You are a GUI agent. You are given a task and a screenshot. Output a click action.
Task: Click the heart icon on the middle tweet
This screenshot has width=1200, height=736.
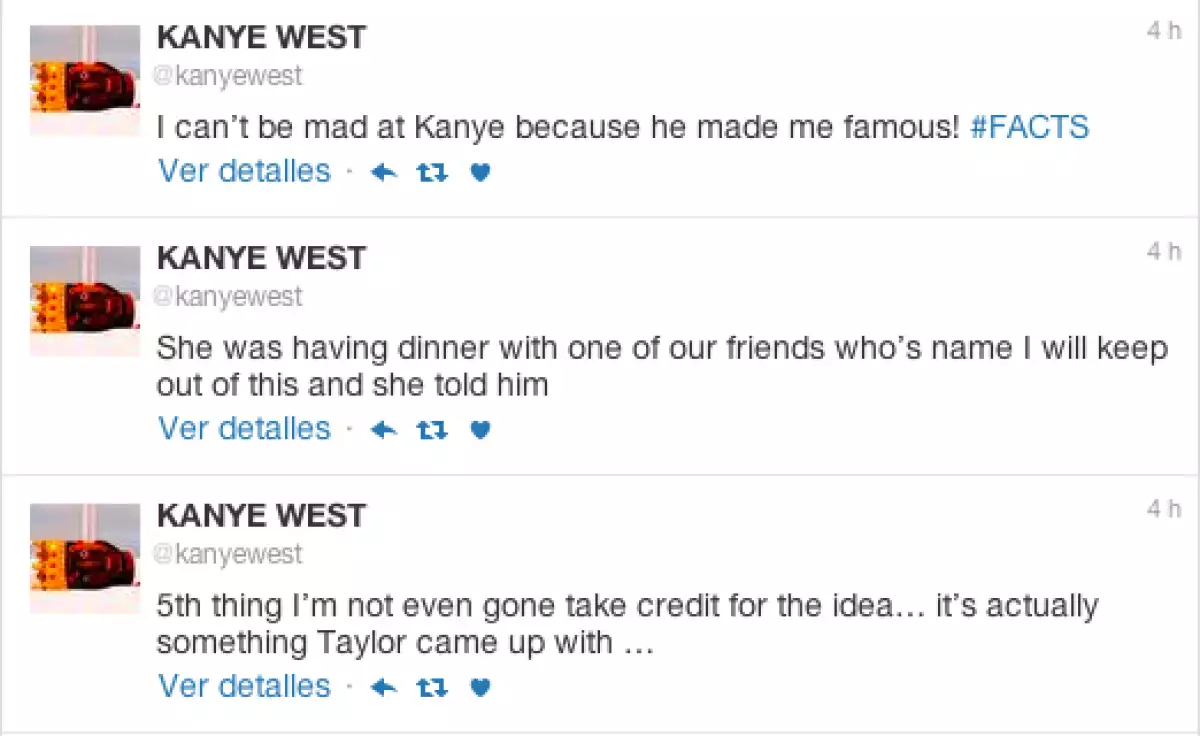(479, 428)
